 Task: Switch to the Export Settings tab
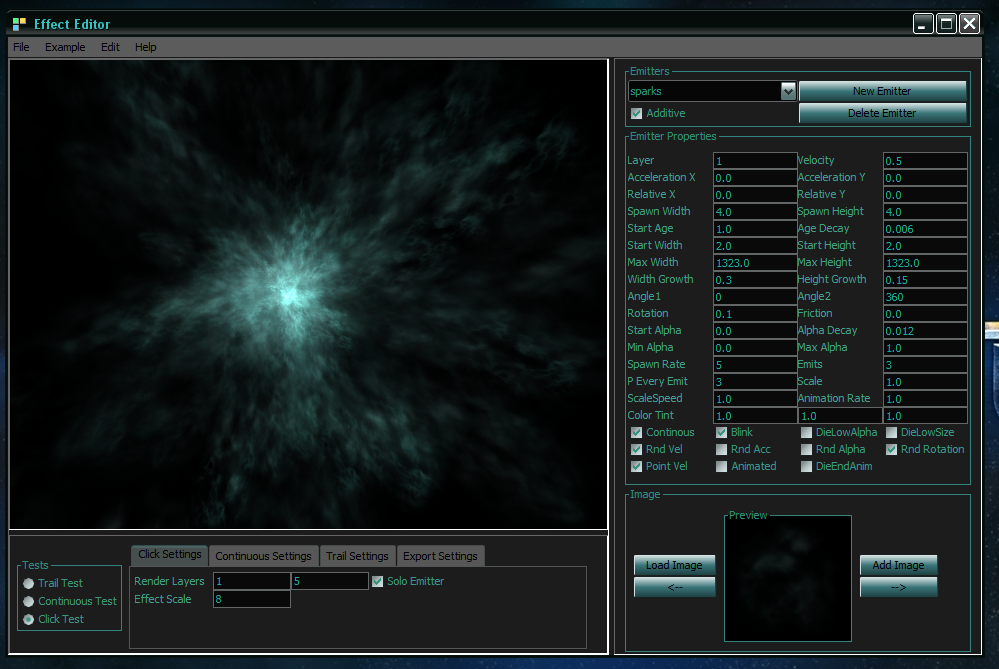pyautogui.click(x=440, y=556)
